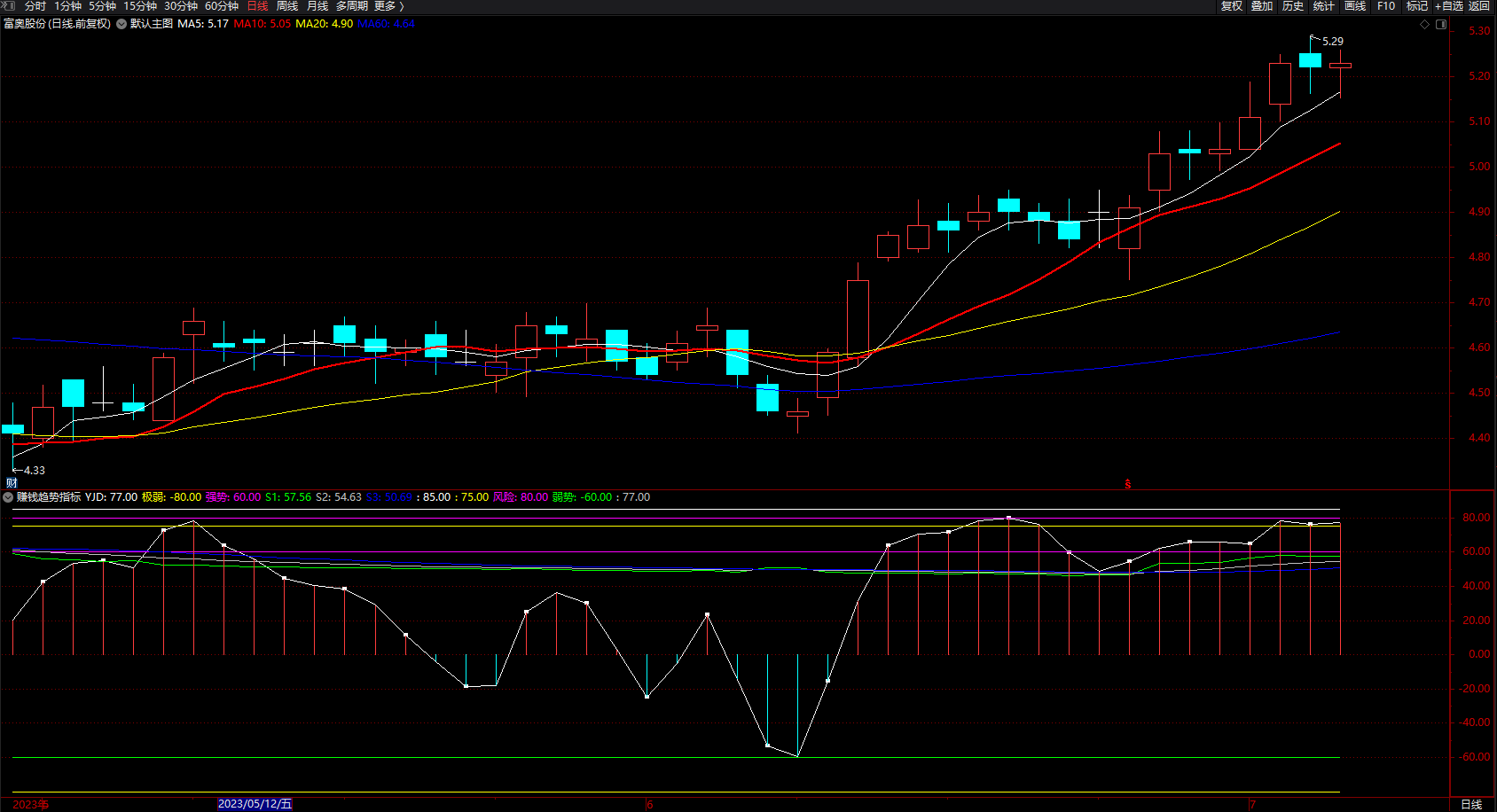Viewport: 1497px width, 812px height.
Task: Click the 统计 statistics button
Action: coord(1324,6)
